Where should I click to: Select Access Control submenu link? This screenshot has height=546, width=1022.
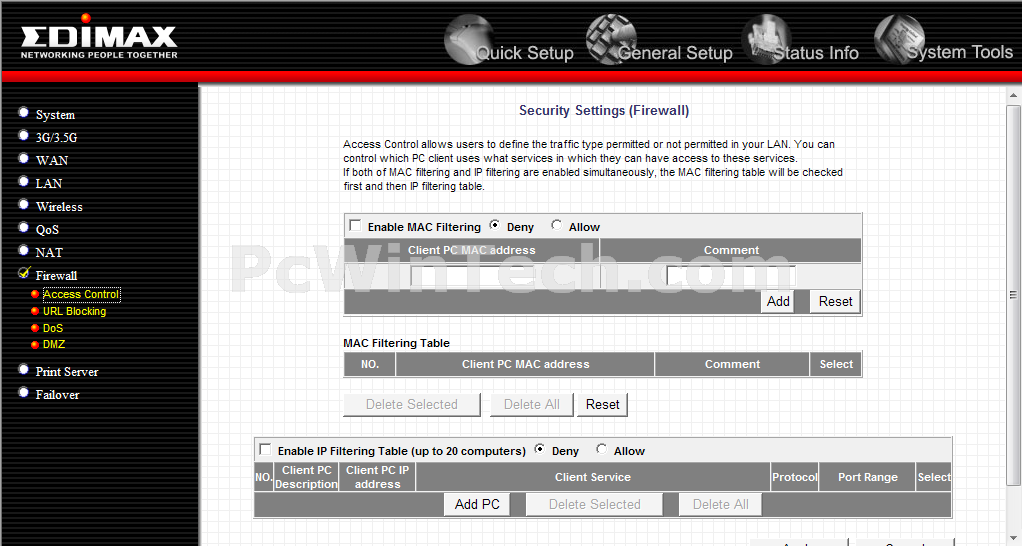click(81, 295)
